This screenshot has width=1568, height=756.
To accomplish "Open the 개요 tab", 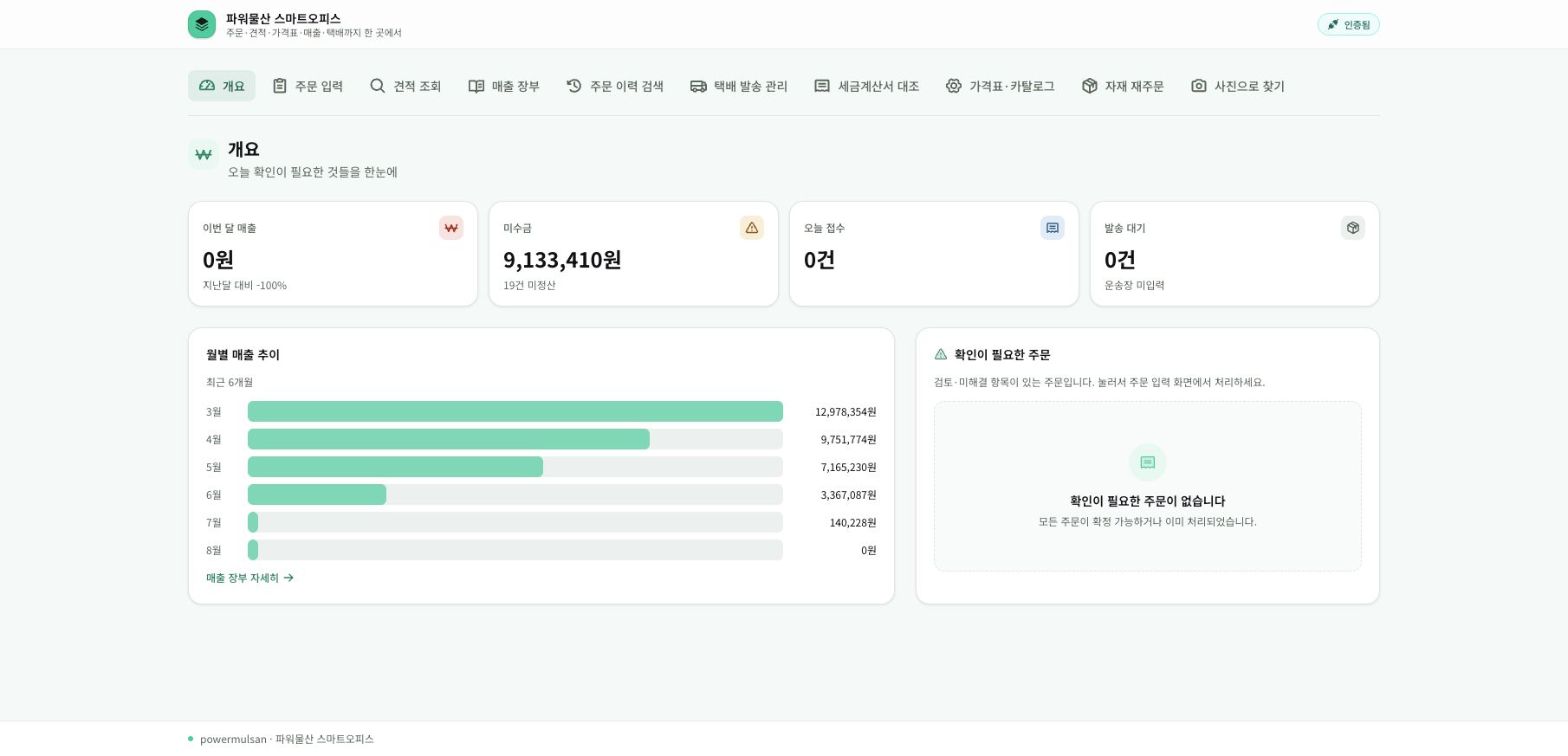I will [x=222, y=86].
